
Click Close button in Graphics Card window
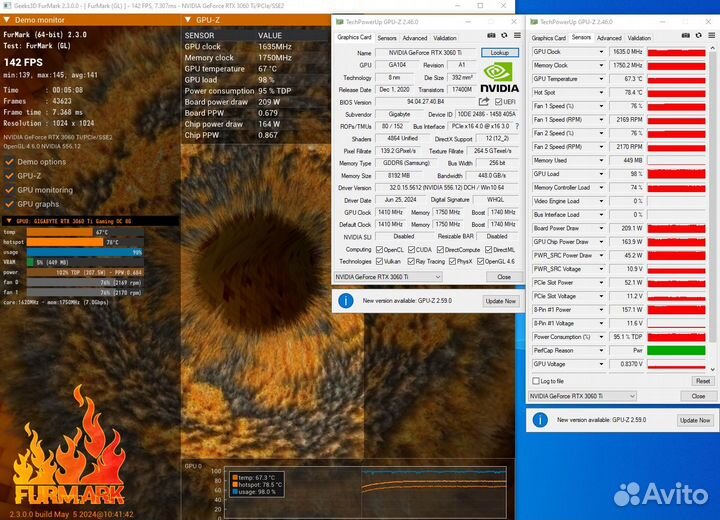point(504,277)
